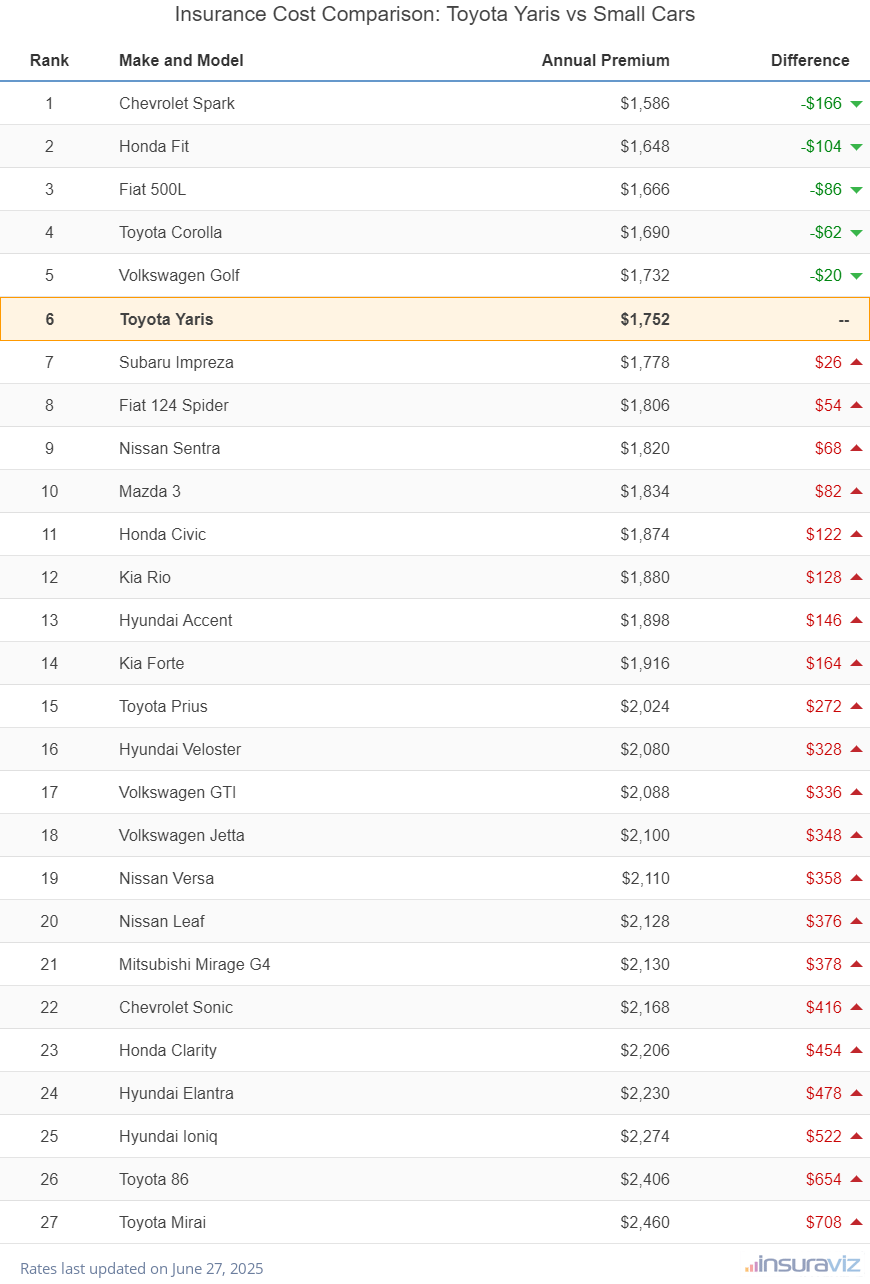Viewport: 870px width, 1284px height.
Task: Click red up arrow beside Nissan Leaf $376
Action: (x=856, y=921)
